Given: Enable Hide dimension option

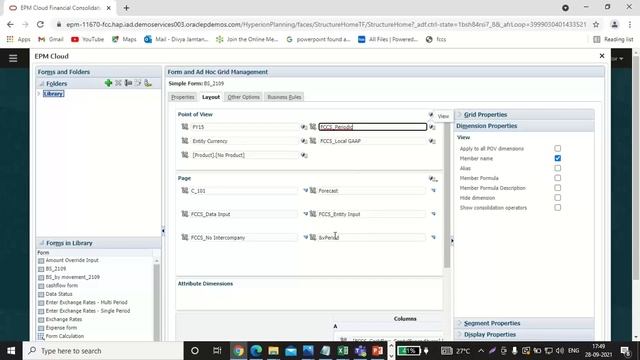Looking at the screenshot, I should pyautogui.click(x=558, y=198).
